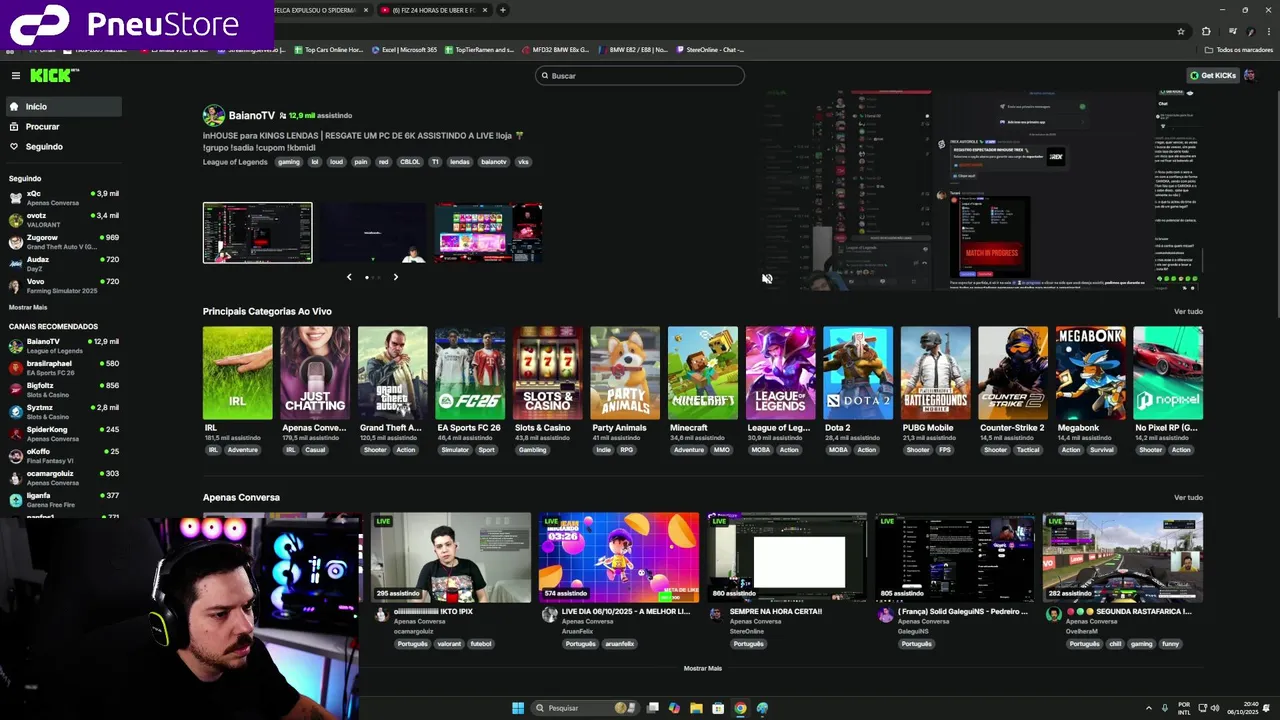Bookmark this page with star icon

(1181, 31)
